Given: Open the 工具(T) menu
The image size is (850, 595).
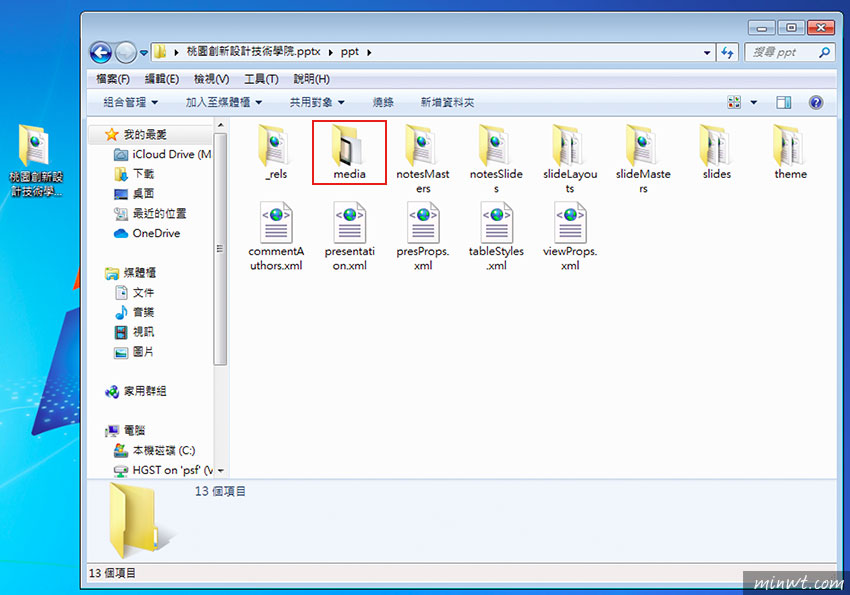Looking at the screenshot, I should point(261,79).
